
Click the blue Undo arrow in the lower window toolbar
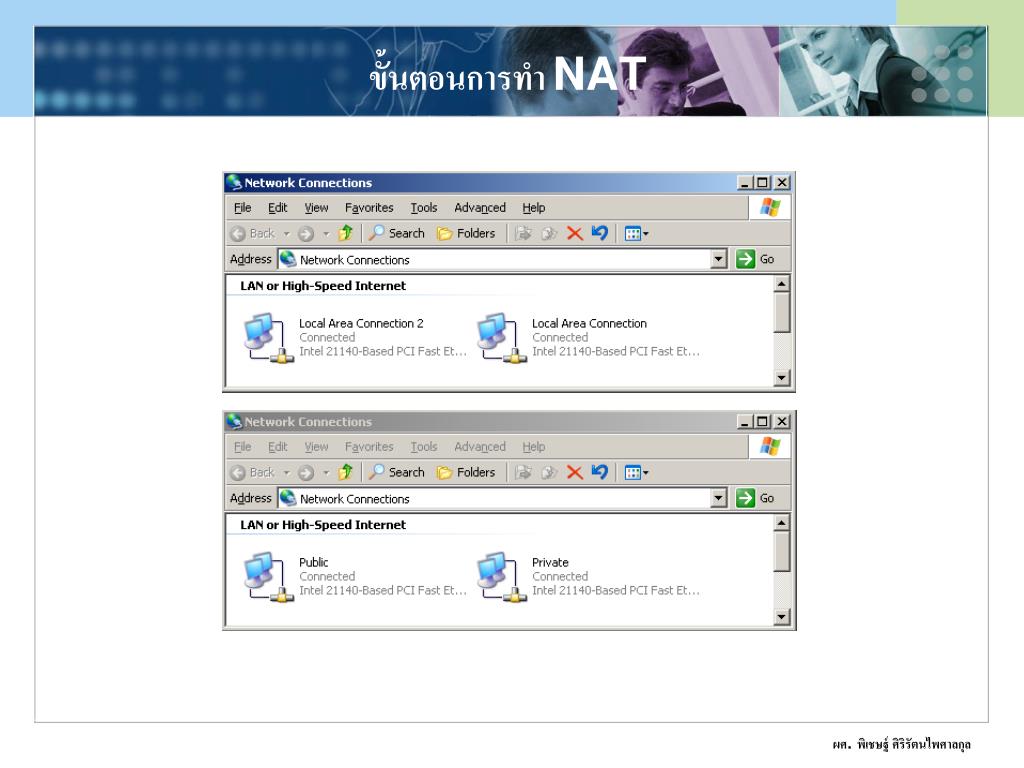pos(600,472)
